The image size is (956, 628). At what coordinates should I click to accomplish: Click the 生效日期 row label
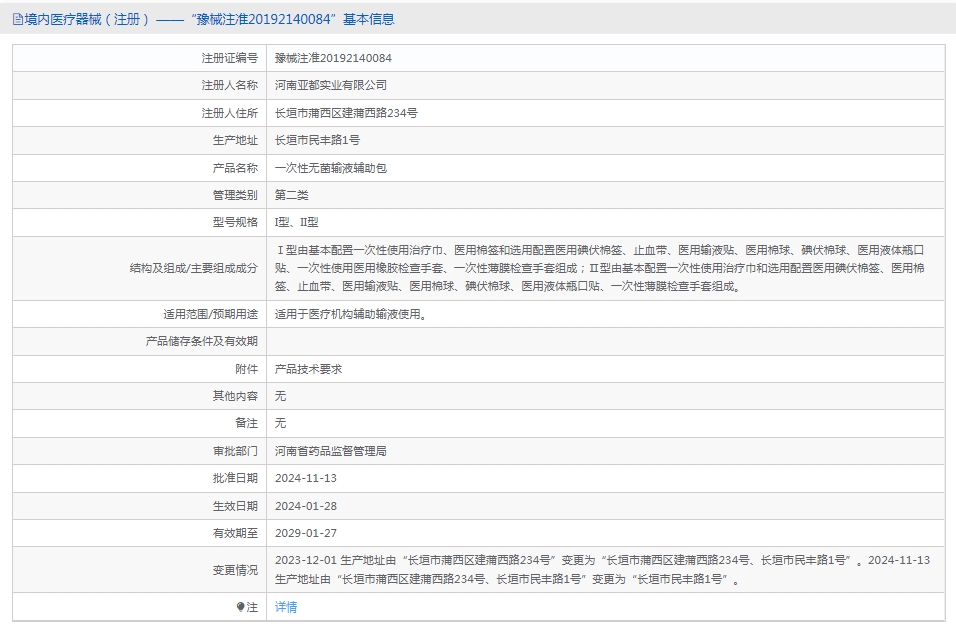coord(235,506)
